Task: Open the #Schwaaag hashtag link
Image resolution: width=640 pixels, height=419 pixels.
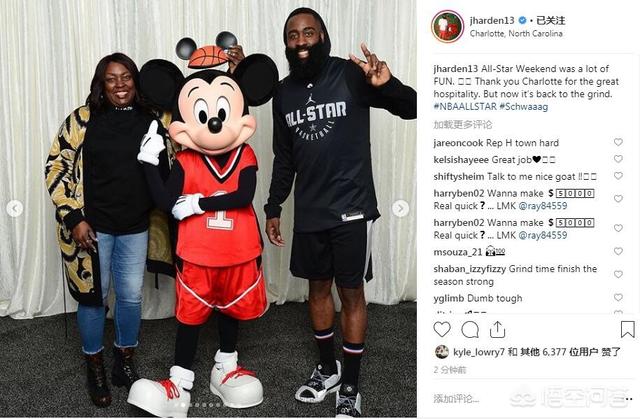Action: (x=523, y=106)
